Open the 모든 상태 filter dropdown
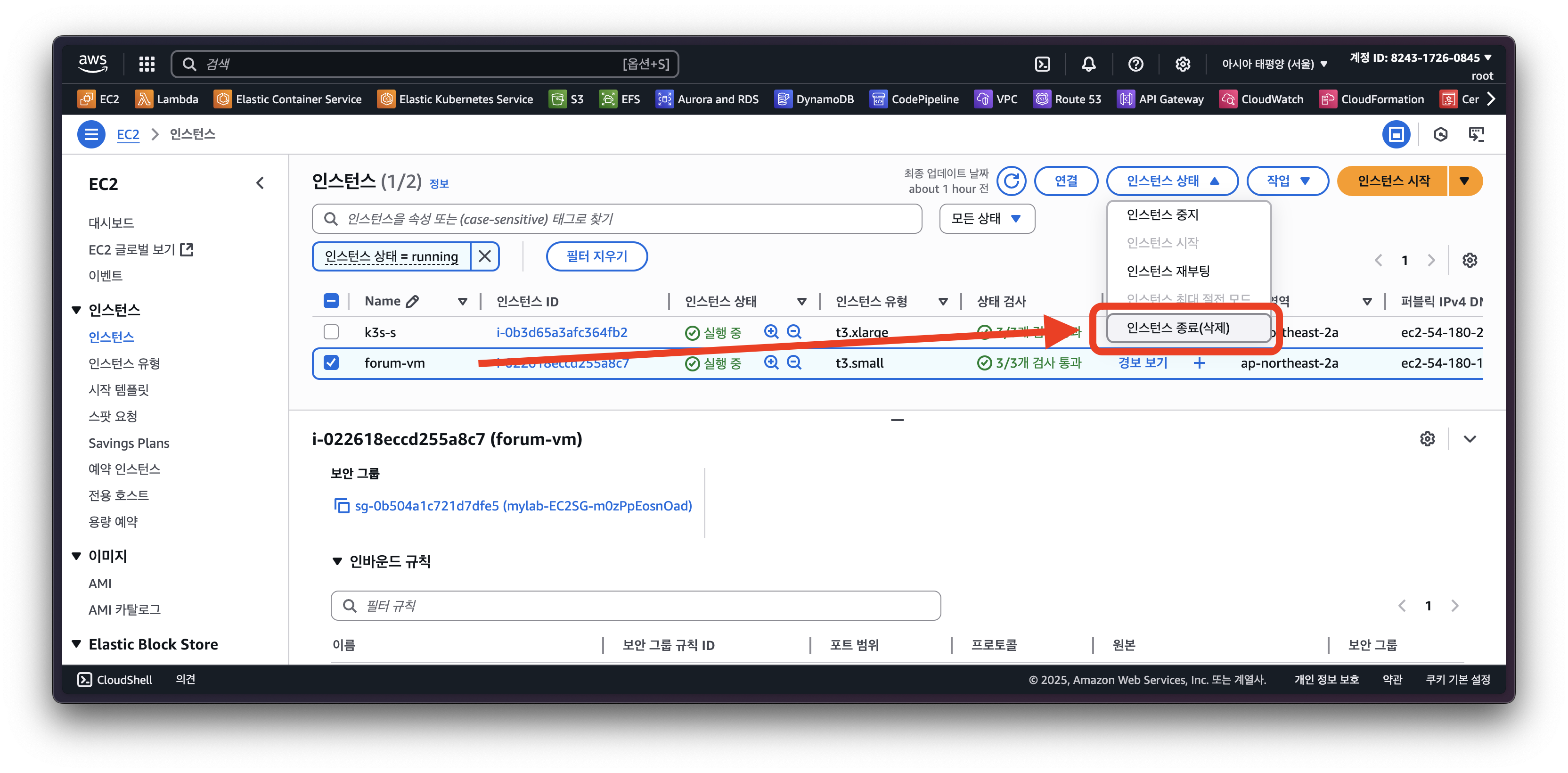The height and width of the screenshot is (773, 1568). (x=987, y=219)
